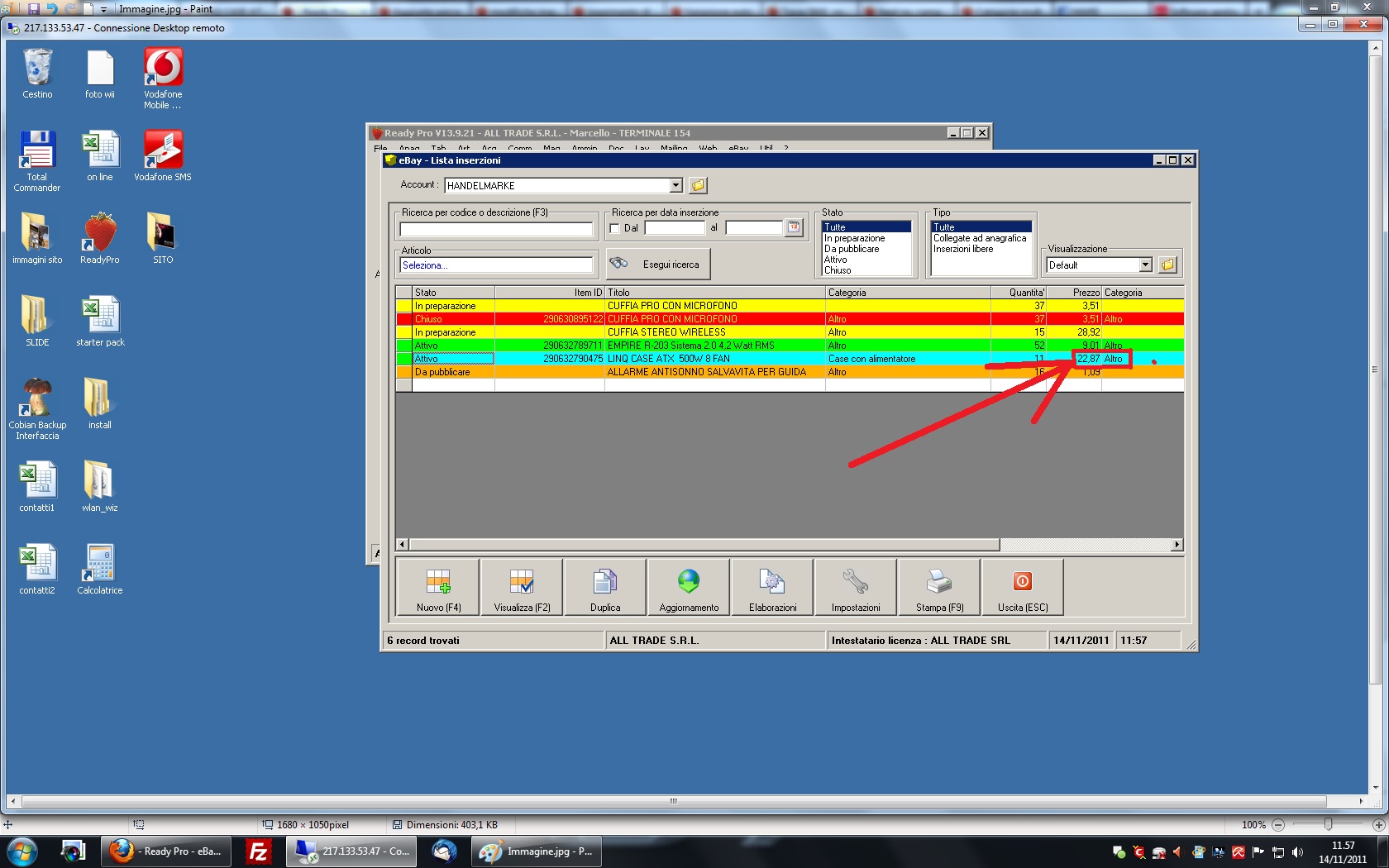This screenshot has height=868, width=1389.
Task: Adjust the Paint zoom slider handle
Action: 1328,824
